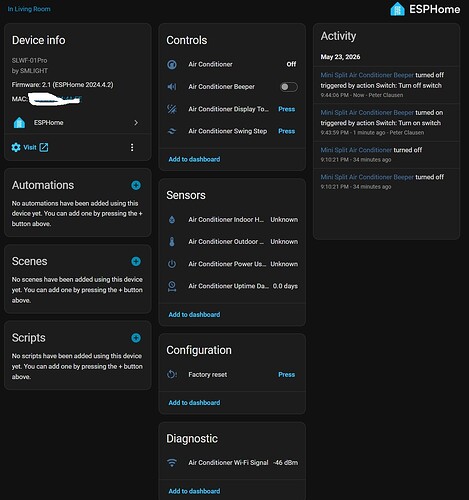Open Beeper turned on link in Activity
469x500 pixels.
pyautogui.click(x=367, y=112)
